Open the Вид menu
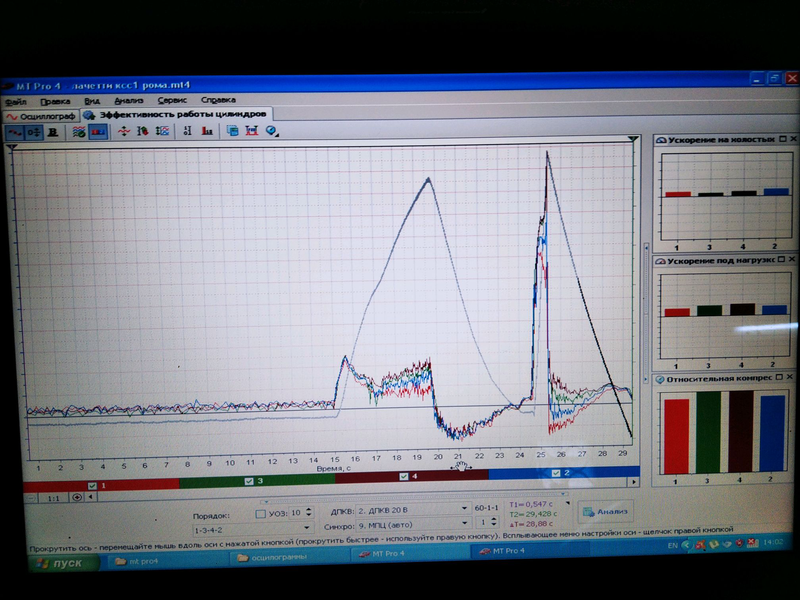The image size is (800, 600). click(92, 101)
